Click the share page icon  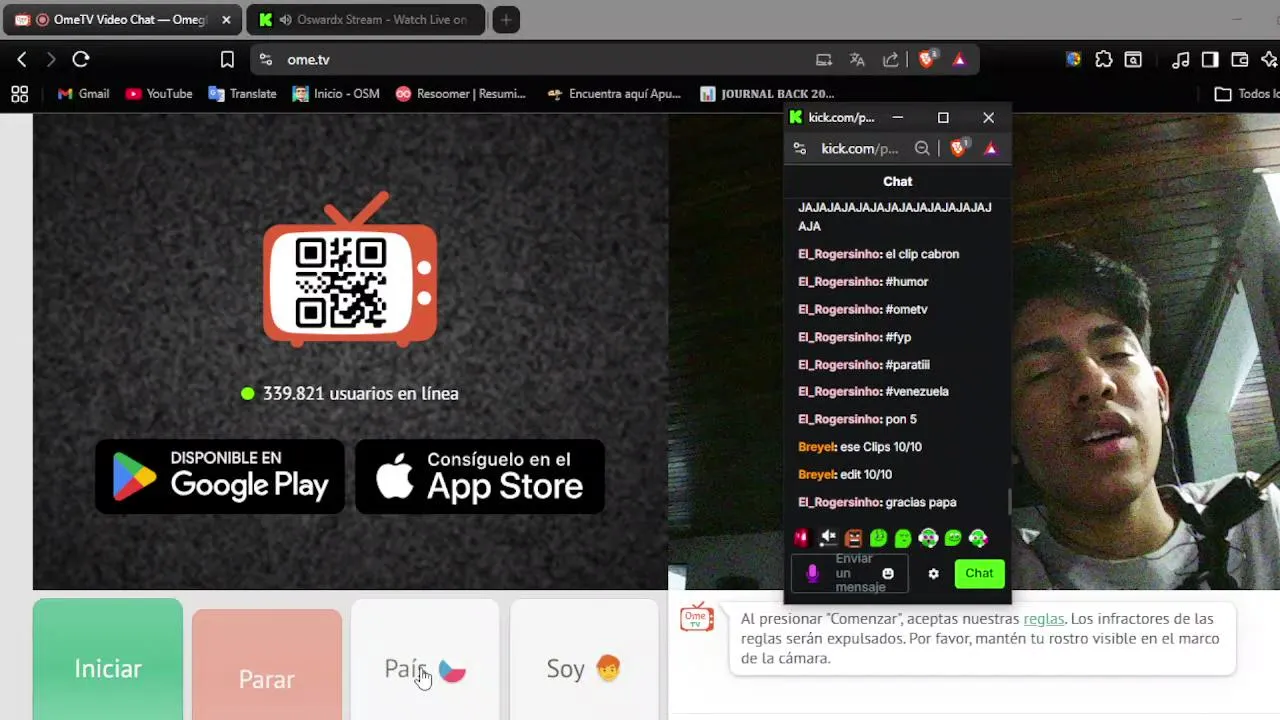coord(890,60)
